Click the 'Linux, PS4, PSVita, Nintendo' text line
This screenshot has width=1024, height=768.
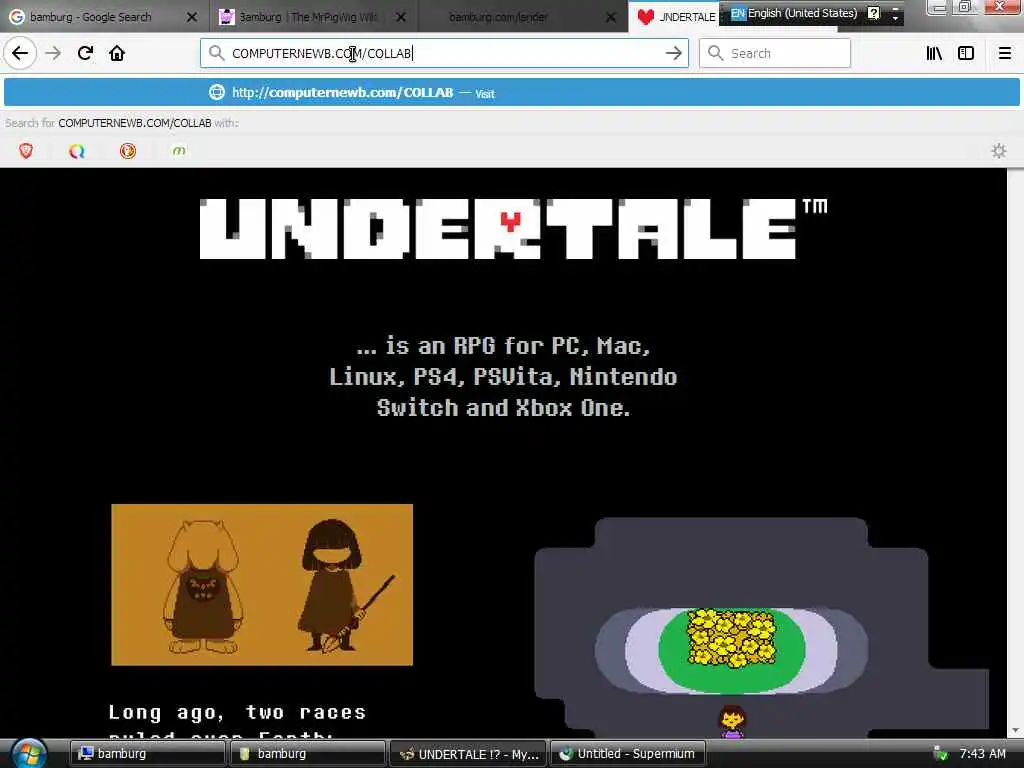tap(504, 377)
